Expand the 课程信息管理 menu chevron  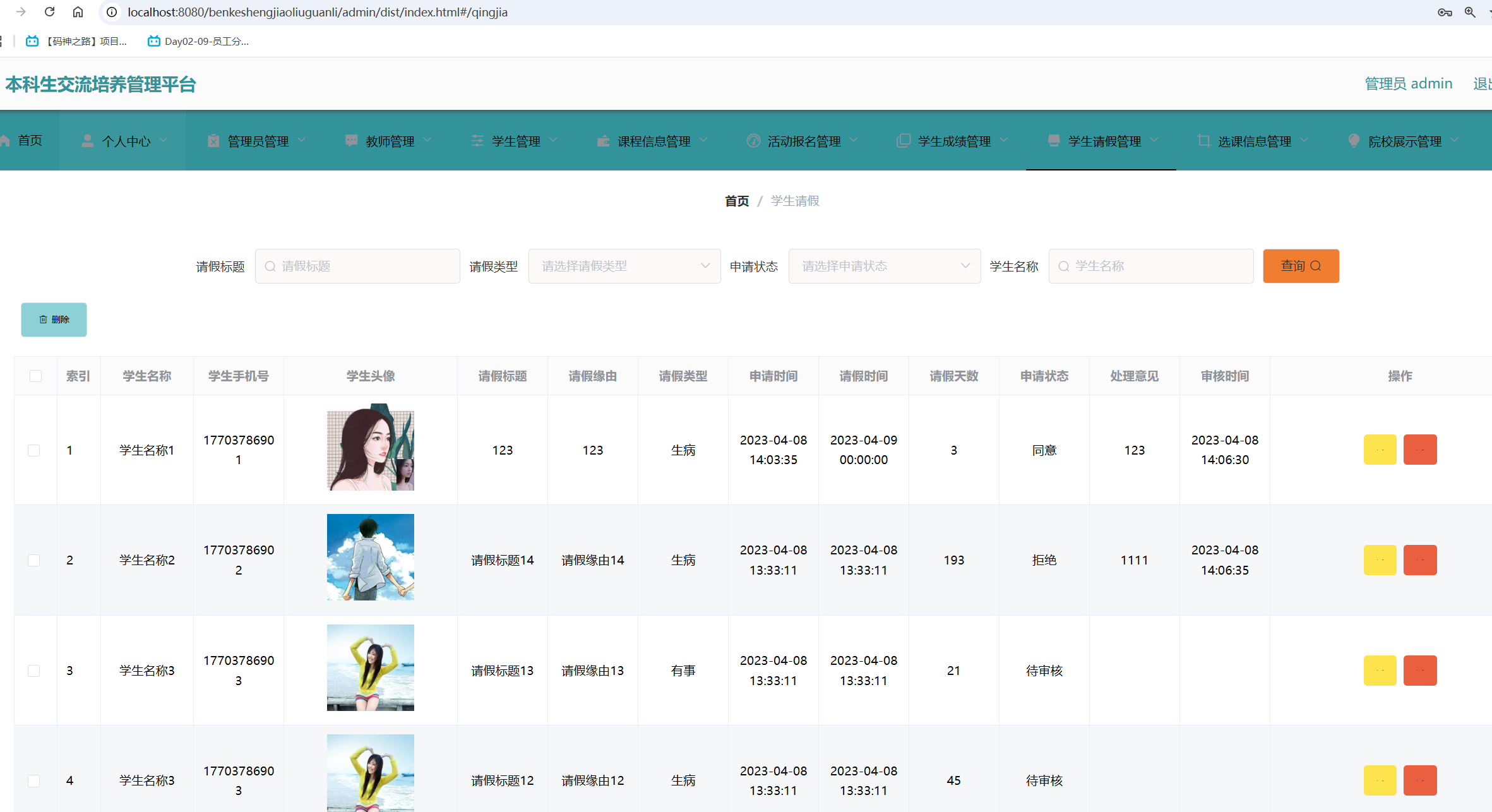703,140
